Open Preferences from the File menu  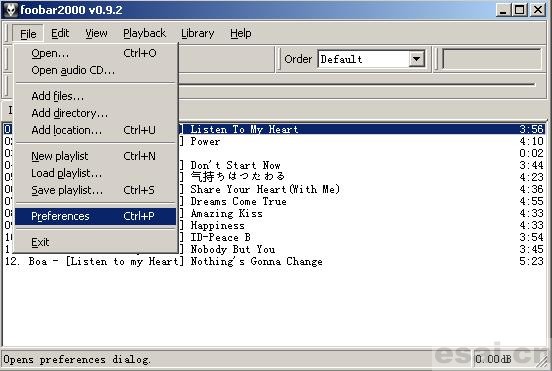(x=95, y=216)
